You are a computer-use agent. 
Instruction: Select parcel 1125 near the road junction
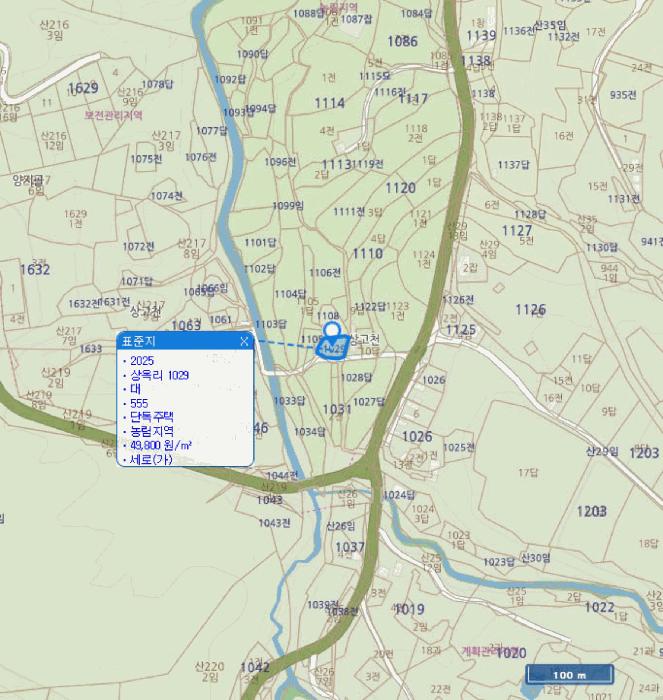click(461, 330)
